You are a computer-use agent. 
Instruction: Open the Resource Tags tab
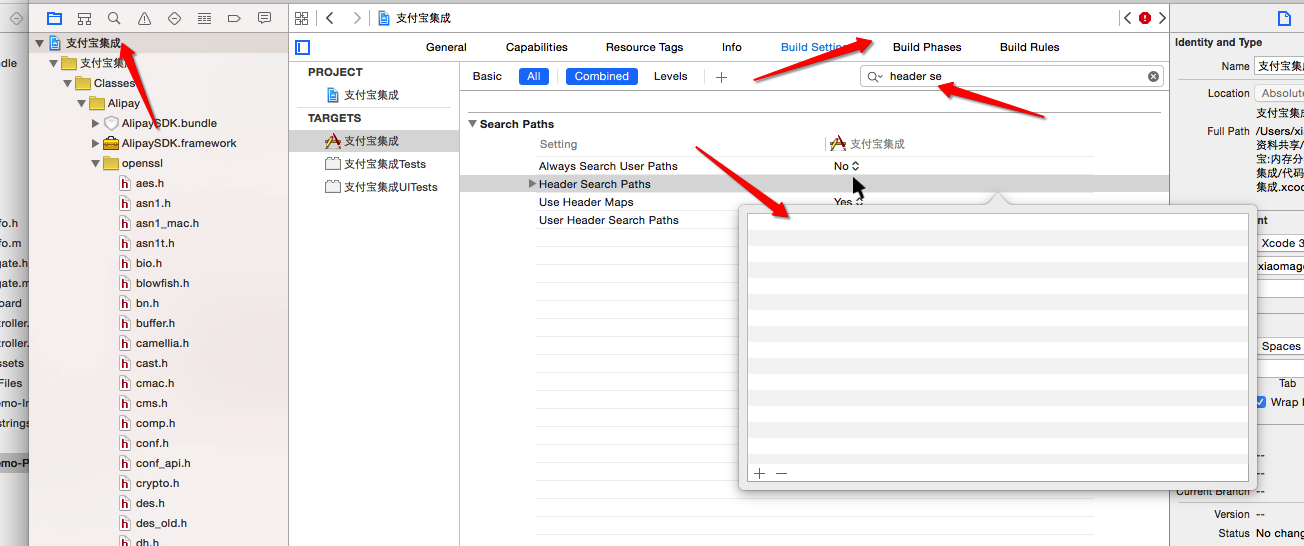[644, 47]
